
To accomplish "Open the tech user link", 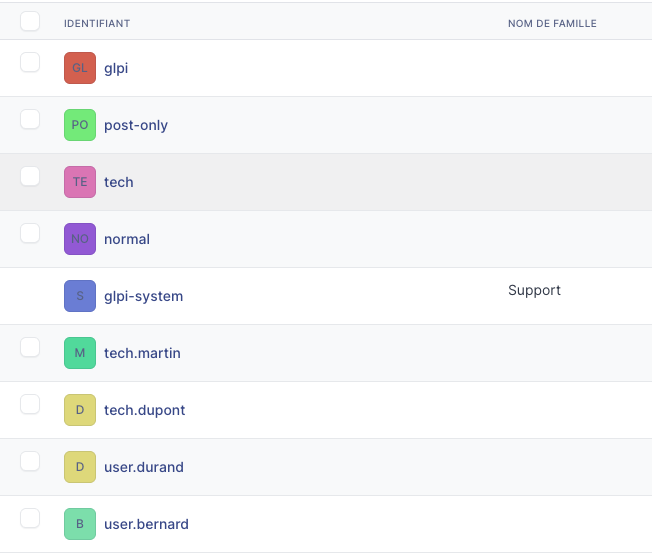I will [119, 182].
